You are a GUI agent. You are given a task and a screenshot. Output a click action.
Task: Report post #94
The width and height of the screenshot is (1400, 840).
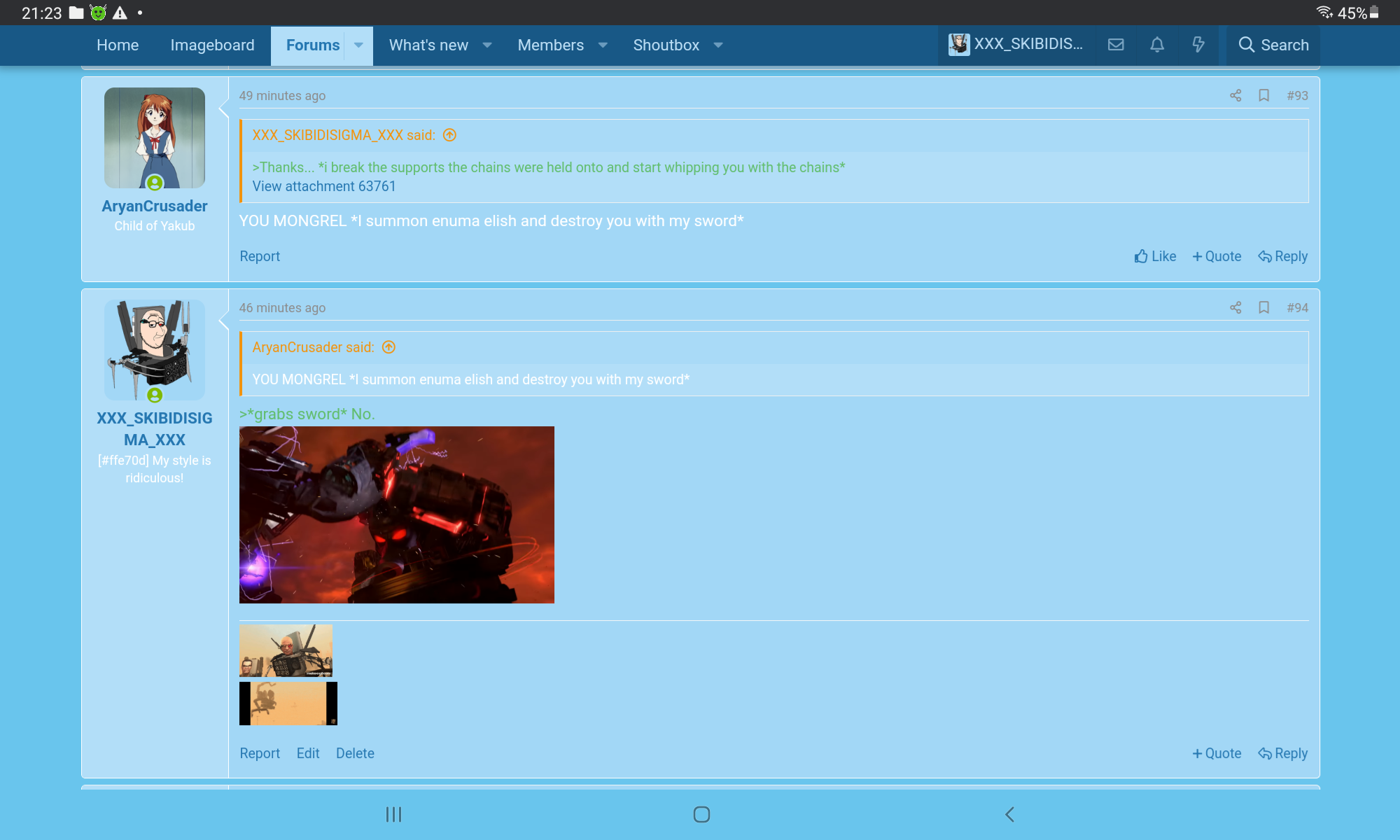[x=260, y=753]
